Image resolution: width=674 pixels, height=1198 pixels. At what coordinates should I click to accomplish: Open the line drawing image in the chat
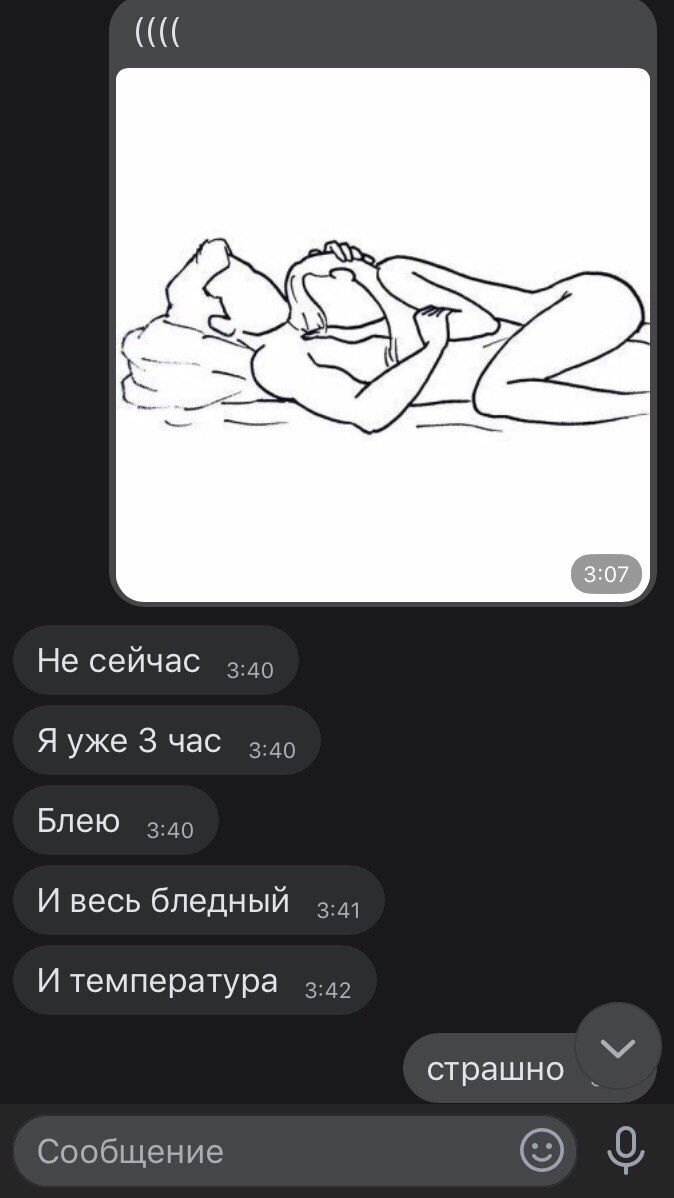pos(383,335)
